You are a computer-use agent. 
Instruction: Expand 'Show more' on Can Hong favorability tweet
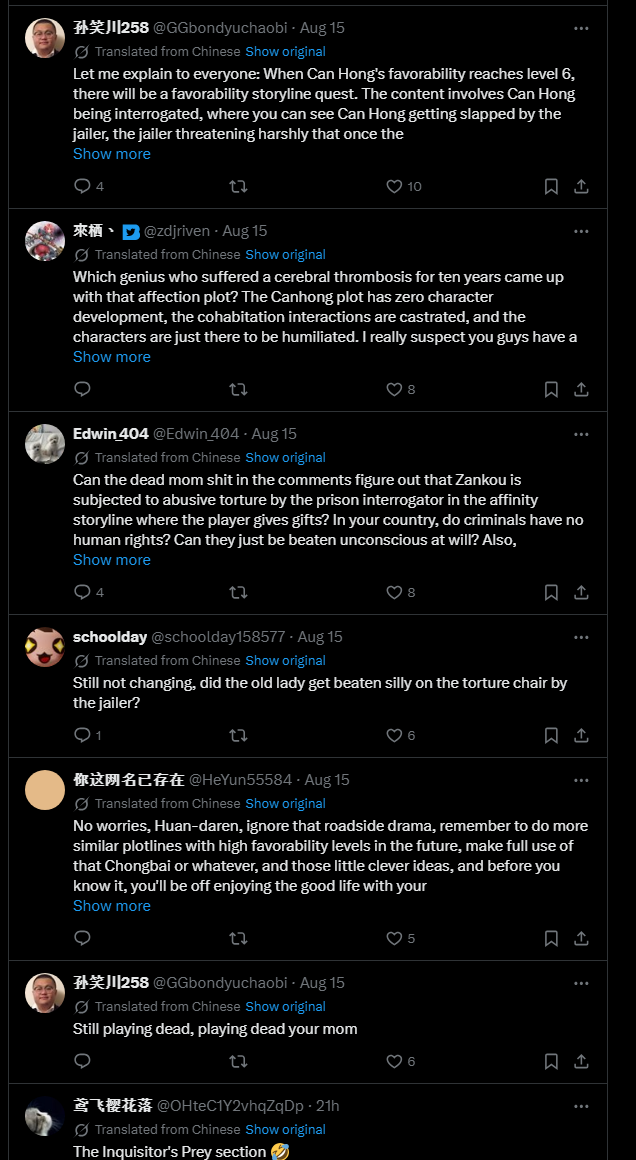tap(112, 154)
